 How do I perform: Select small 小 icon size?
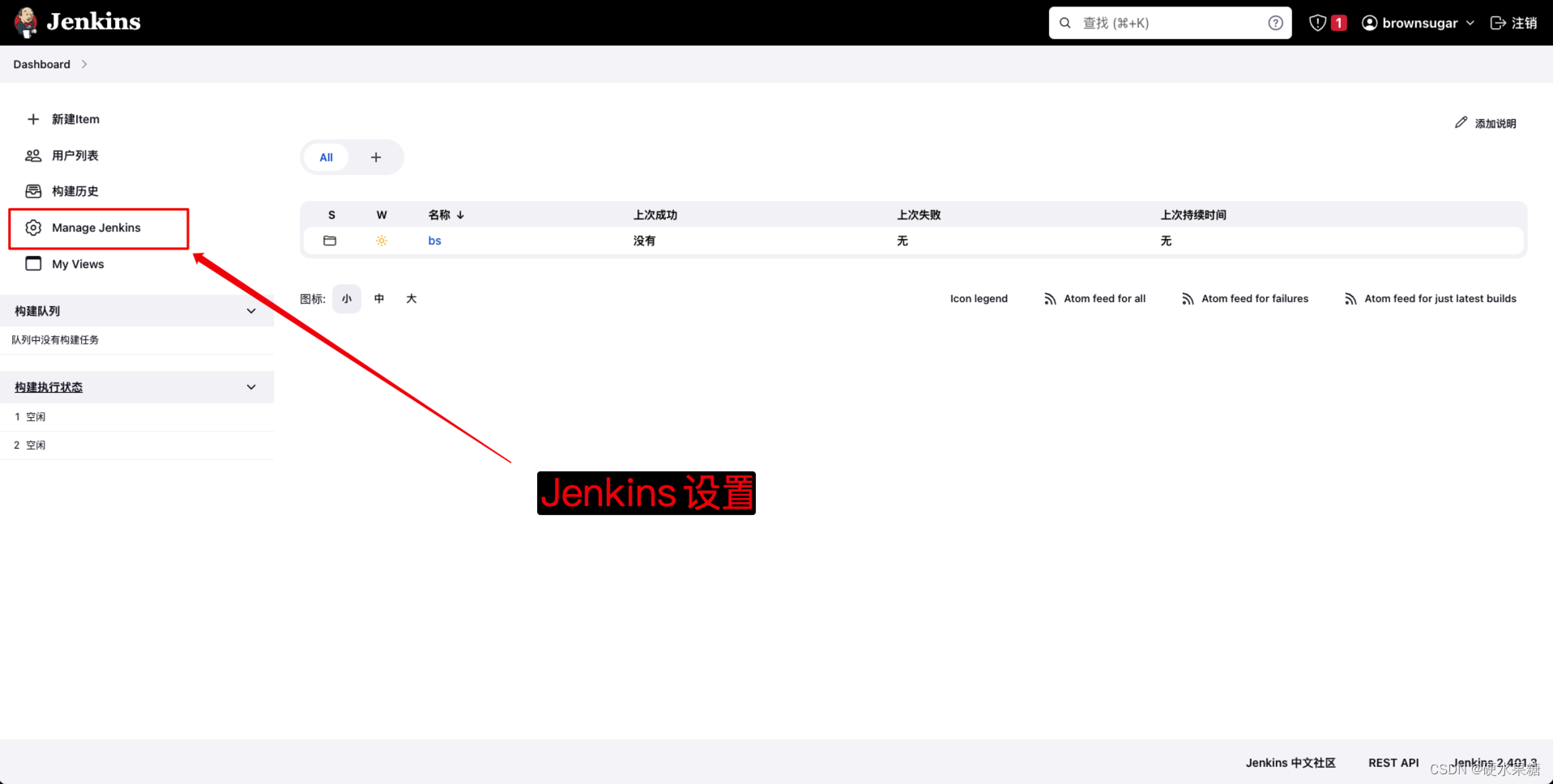click(x=347, y=299)
